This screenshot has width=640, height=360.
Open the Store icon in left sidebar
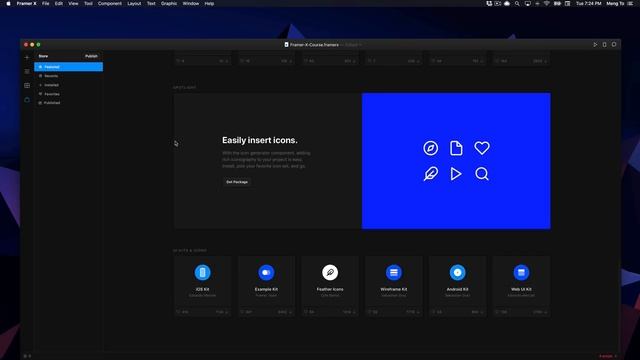pyautogui.click(x=27, y=100)
